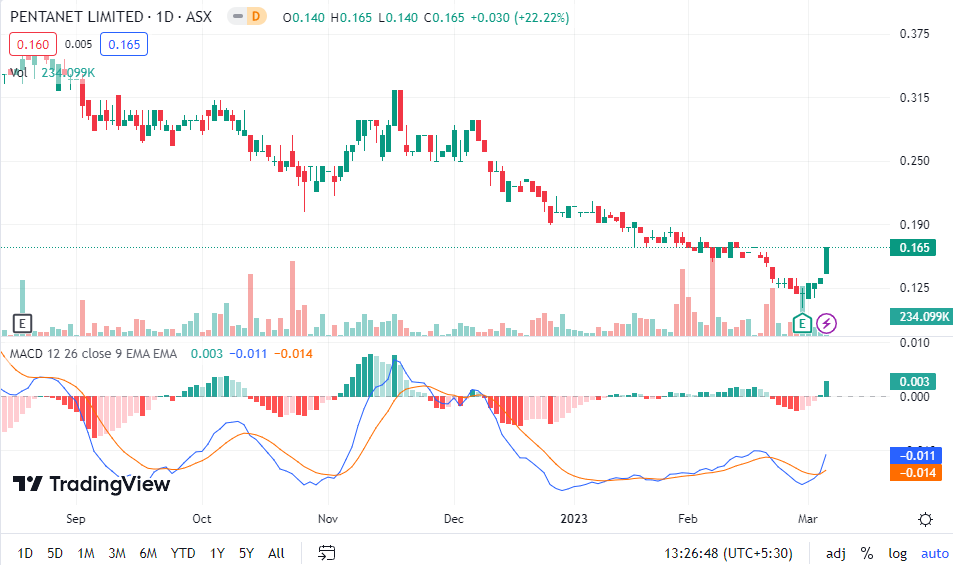Open the PENTANET LIMITED symbol title

pos(110,17)
